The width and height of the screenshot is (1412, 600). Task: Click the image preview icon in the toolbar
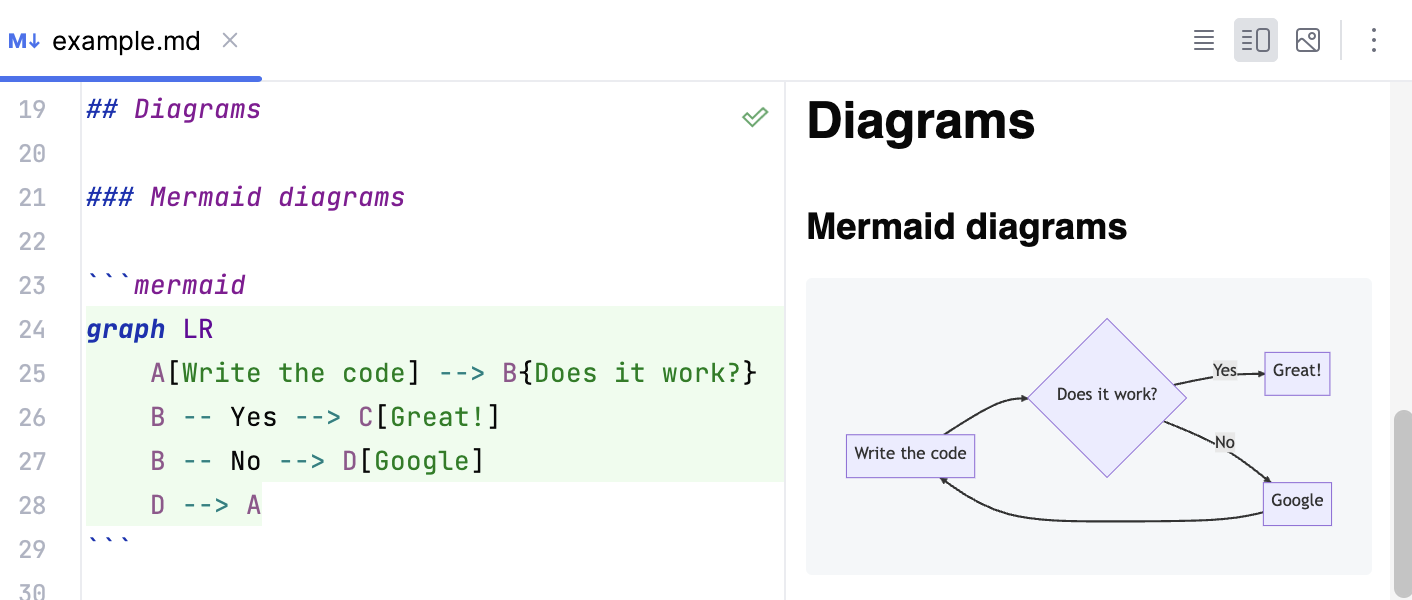pos(1308,40)
